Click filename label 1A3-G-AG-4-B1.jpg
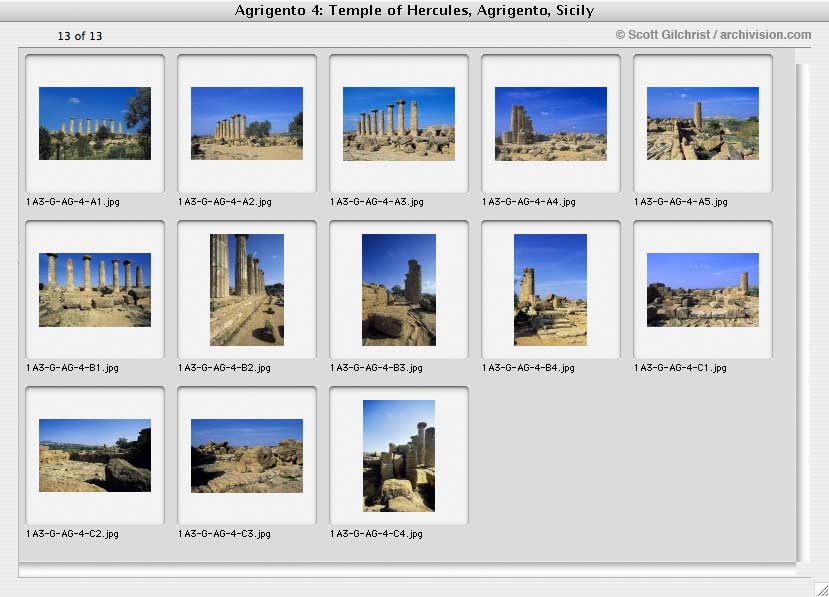Screen dimensions: 829x597 pyautogui.click(x=72, y=368)
